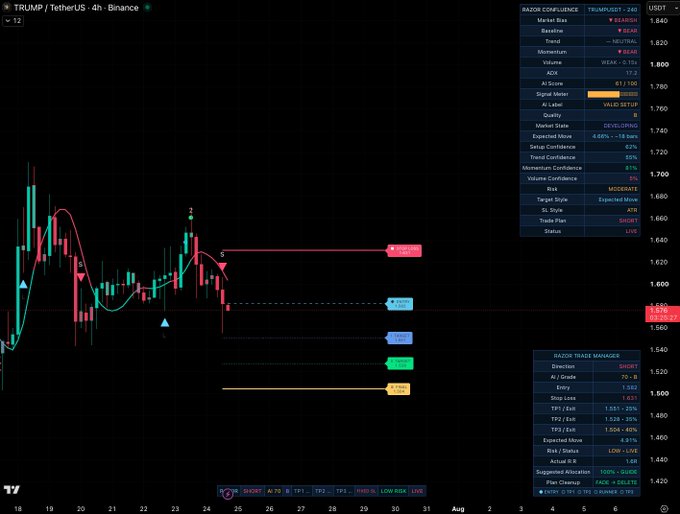The image size is (680, 514).
Task: Click the Volume Confidence row label
Action: (x=552, y=178)
